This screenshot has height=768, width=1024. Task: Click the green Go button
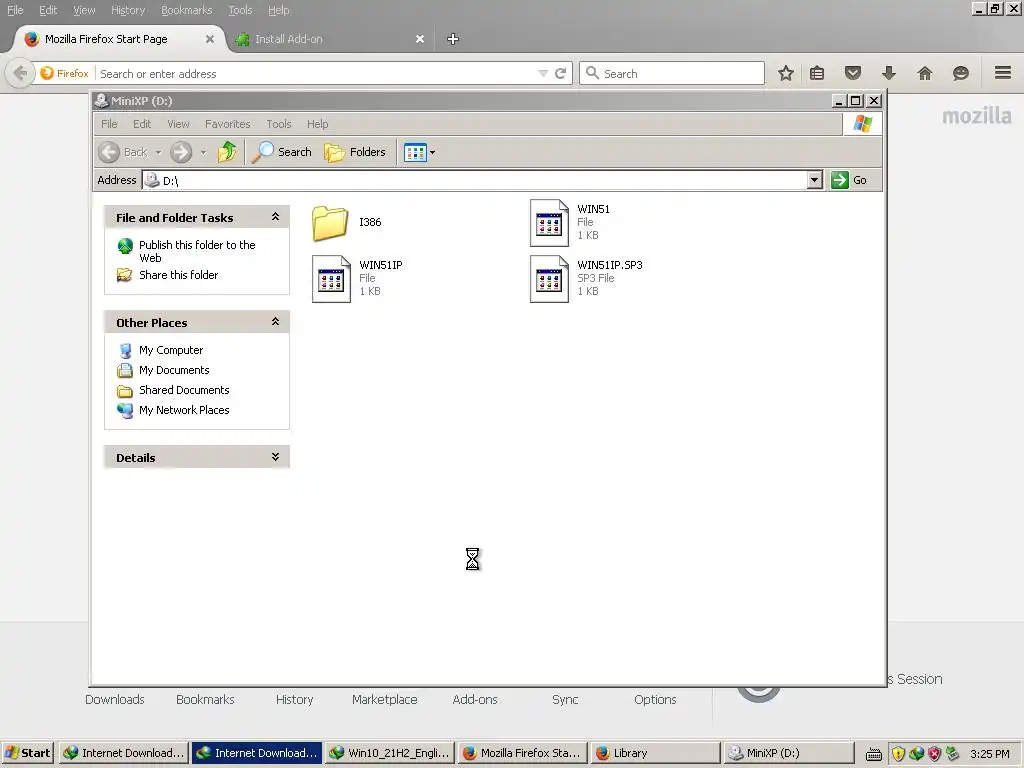(x=849, y=180)
